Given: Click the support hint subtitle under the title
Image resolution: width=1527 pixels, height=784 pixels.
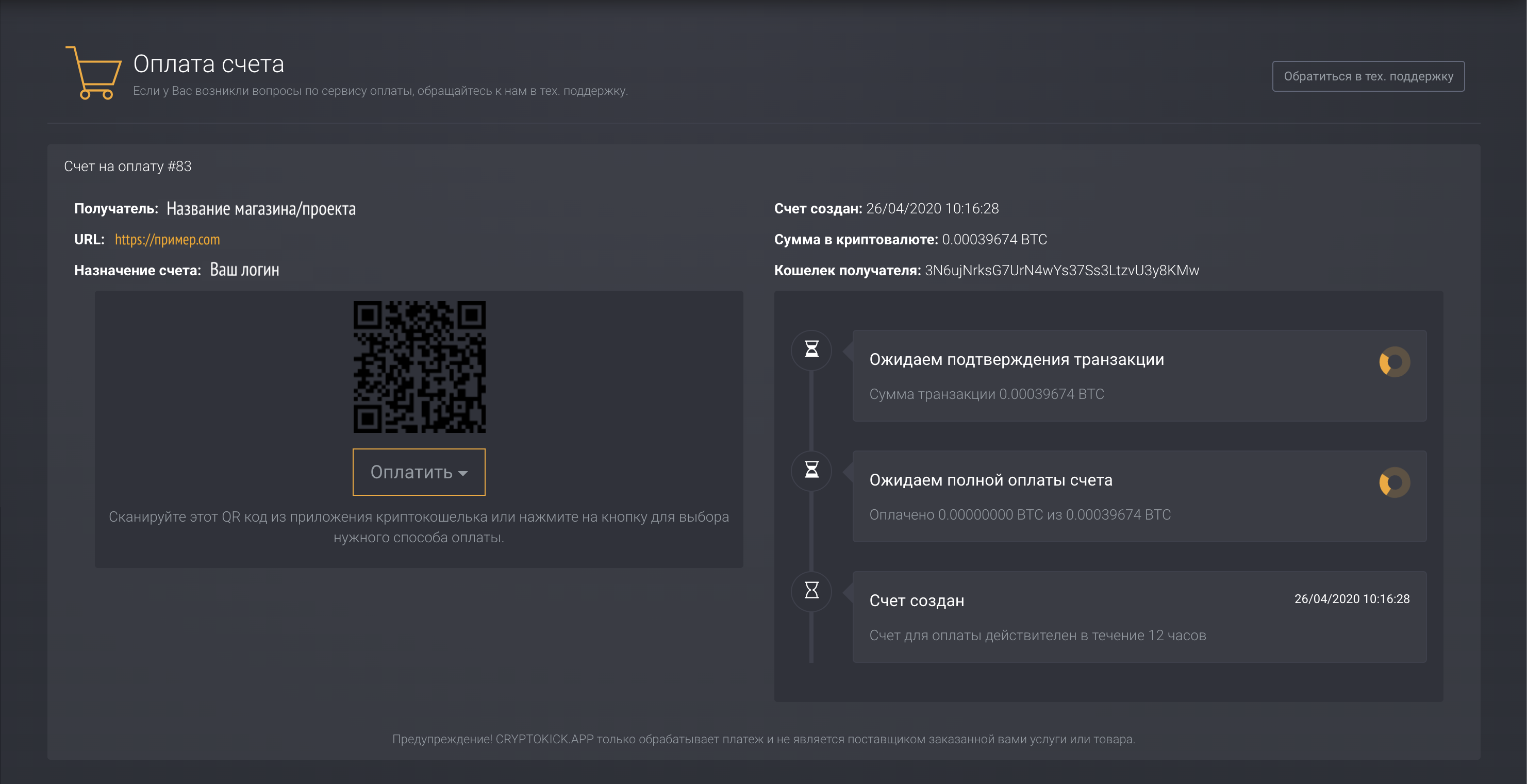Looking at the screenshot, I should [380, 91].
